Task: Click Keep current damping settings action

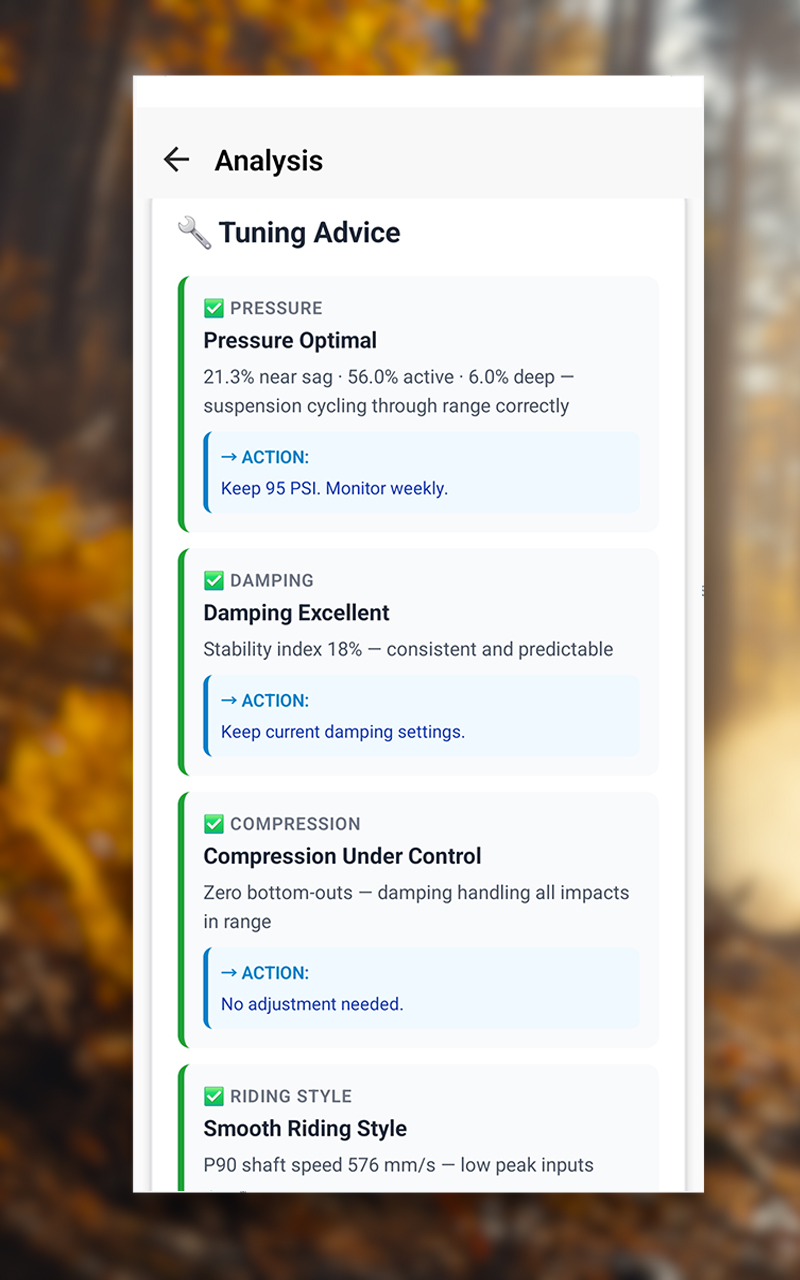Action: click(x=343, y=732)
